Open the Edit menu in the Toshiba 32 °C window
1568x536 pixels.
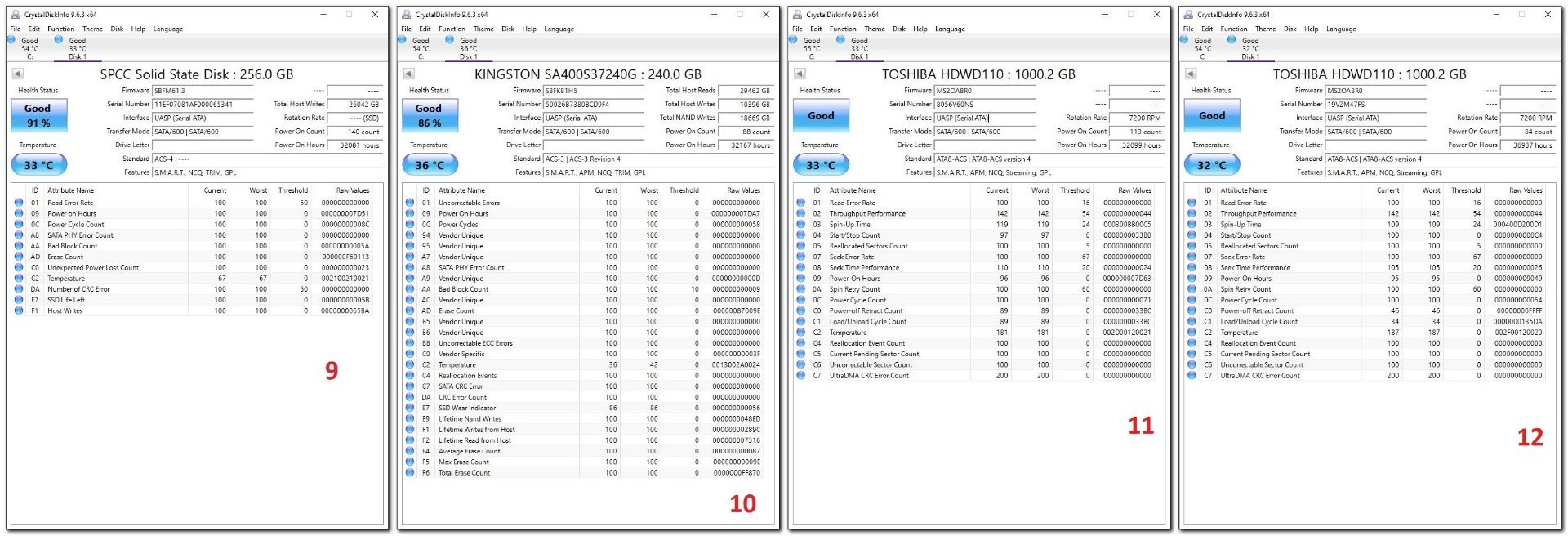tap(1207, 29)
